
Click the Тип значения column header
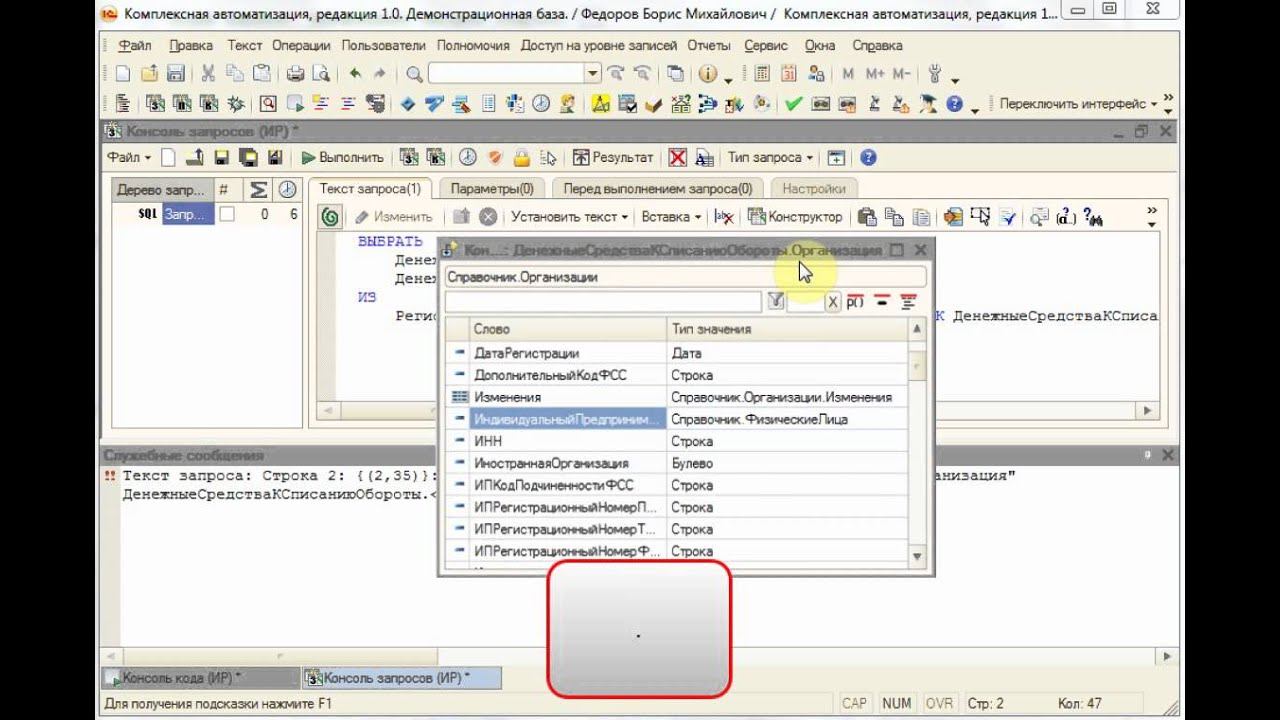point(788,329)
